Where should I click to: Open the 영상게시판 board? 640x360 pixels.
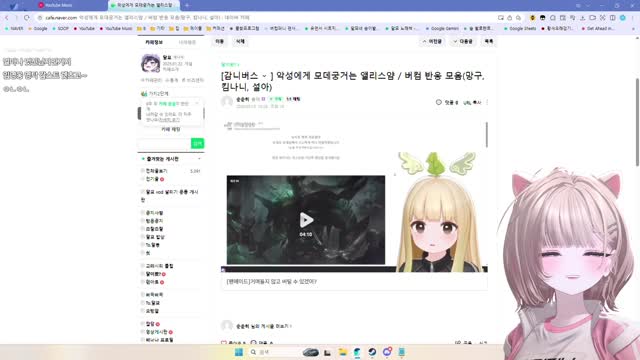pos(157,332)
